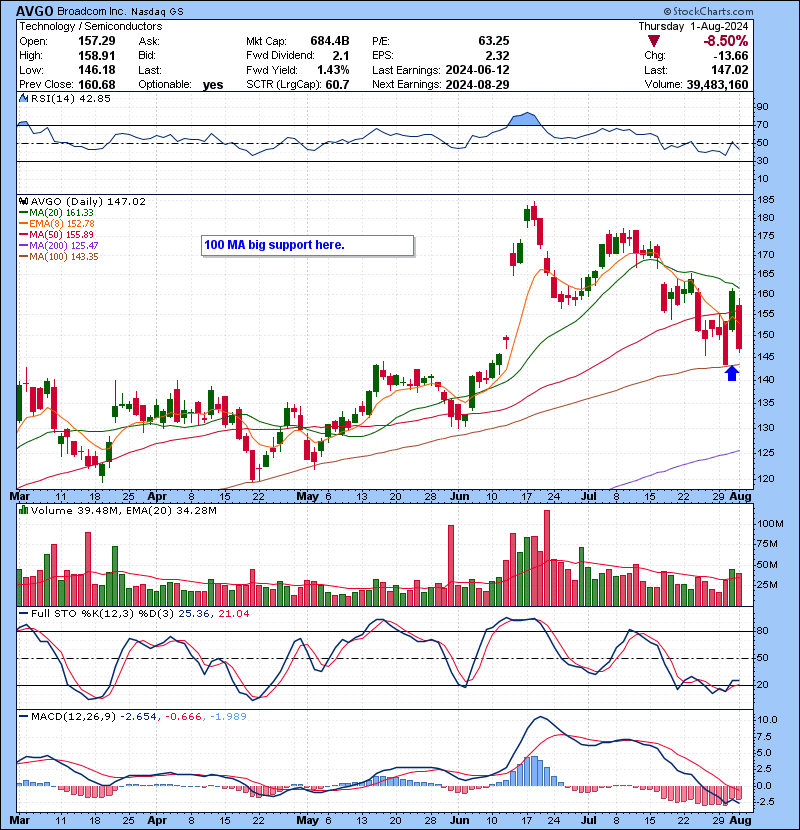Click the 10.0 label on MACD axis

[768, 720]
